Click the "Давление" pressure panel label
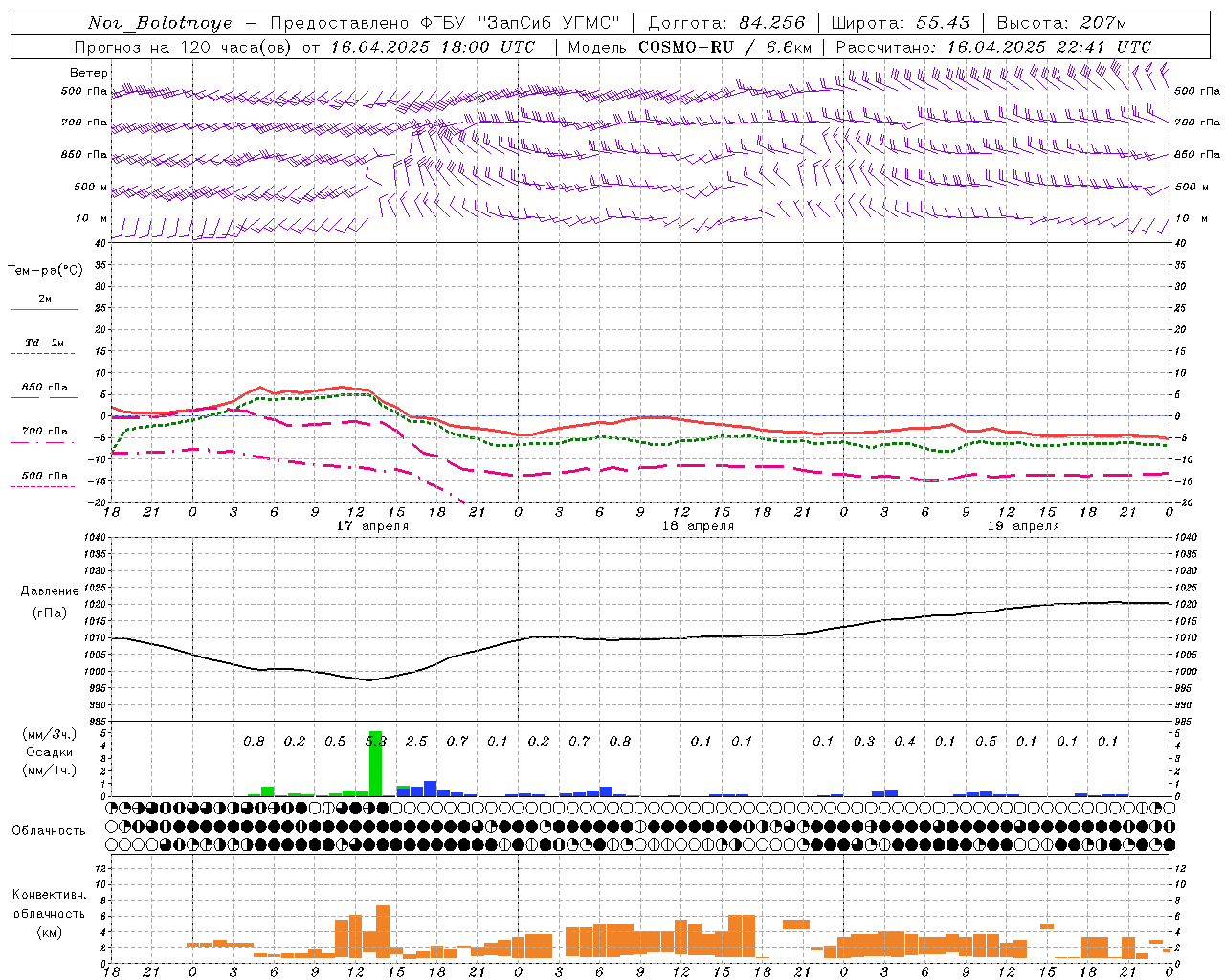The height and width of the screenshot is (980, 1225). pos(50,591)
